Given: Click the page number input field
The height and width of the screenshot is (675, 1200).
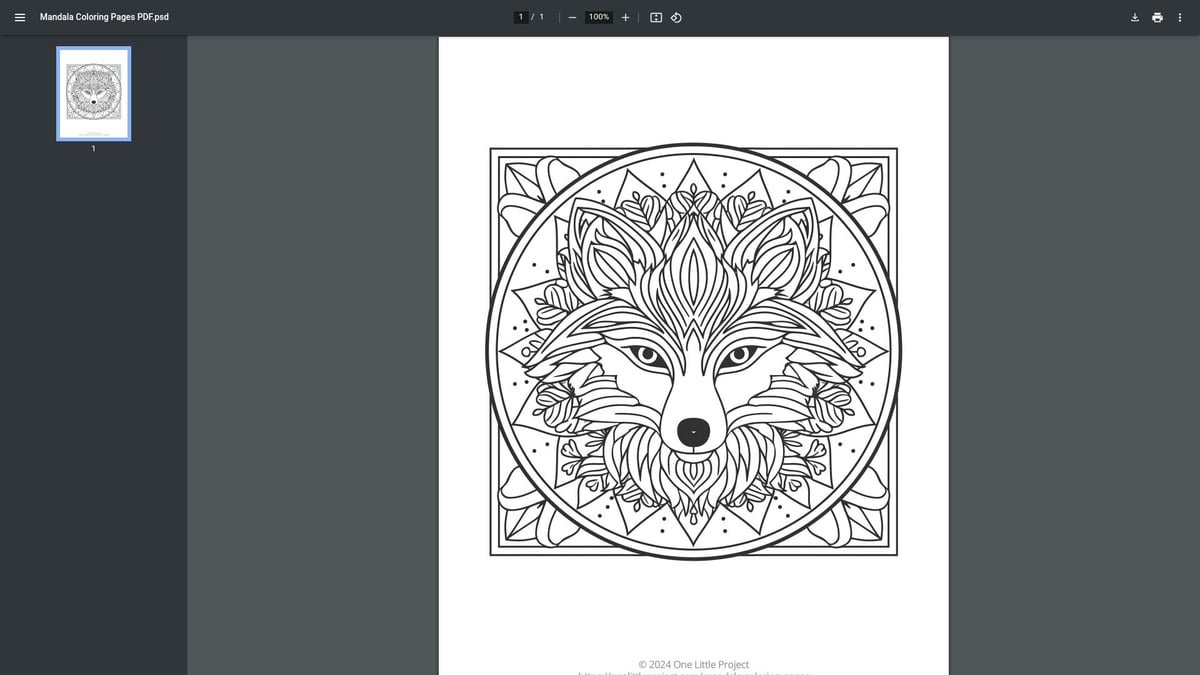Looking at the screenshot, I should coord(521,16).
